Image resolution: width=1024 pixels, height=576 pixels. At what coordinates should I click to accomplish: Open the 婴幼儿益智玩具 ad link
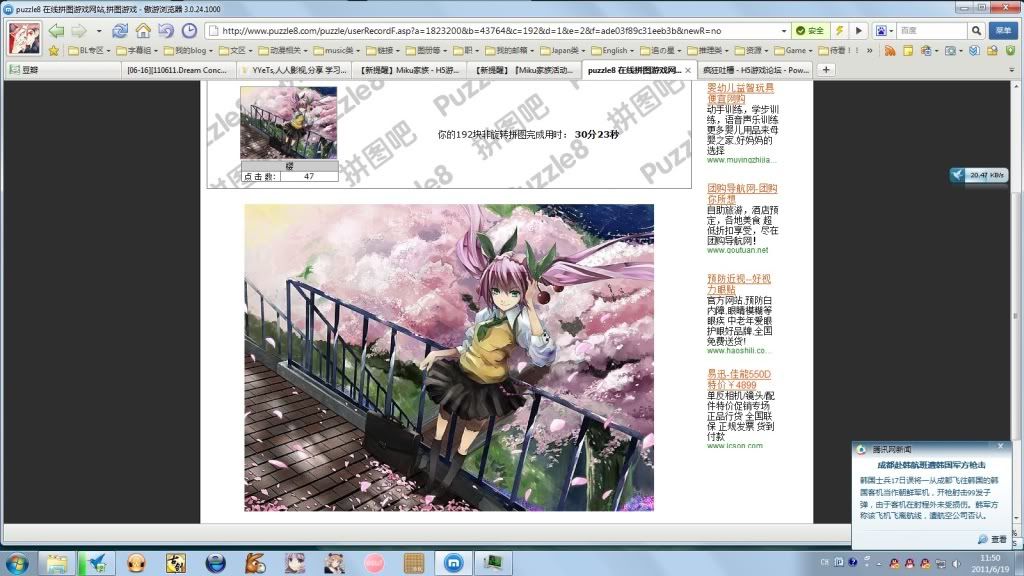(741, 93)
